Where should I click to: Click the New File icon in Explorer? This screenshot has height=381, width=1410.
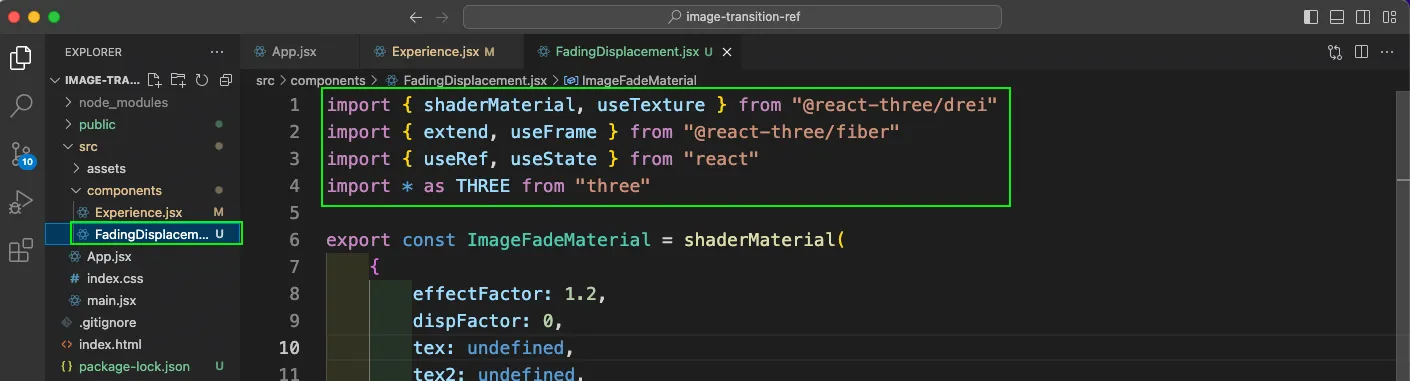(x=154, y=80)
